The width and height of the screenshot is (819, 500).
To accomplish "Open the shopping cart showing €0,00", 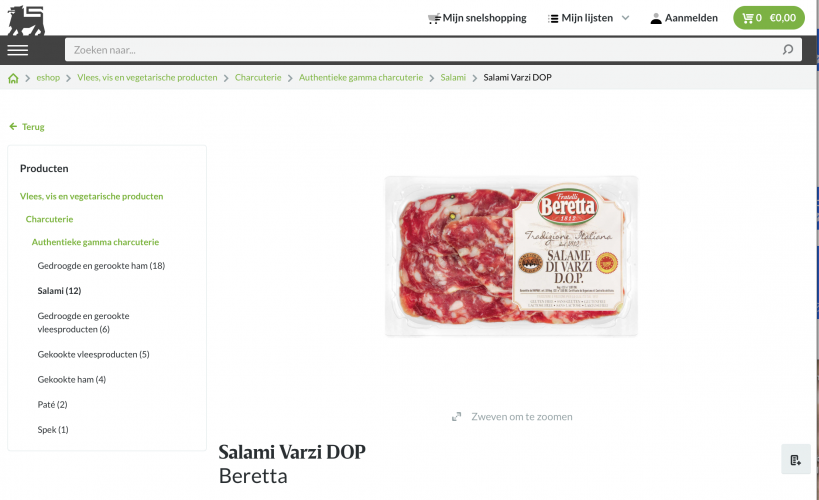I will tap(769, 18).
